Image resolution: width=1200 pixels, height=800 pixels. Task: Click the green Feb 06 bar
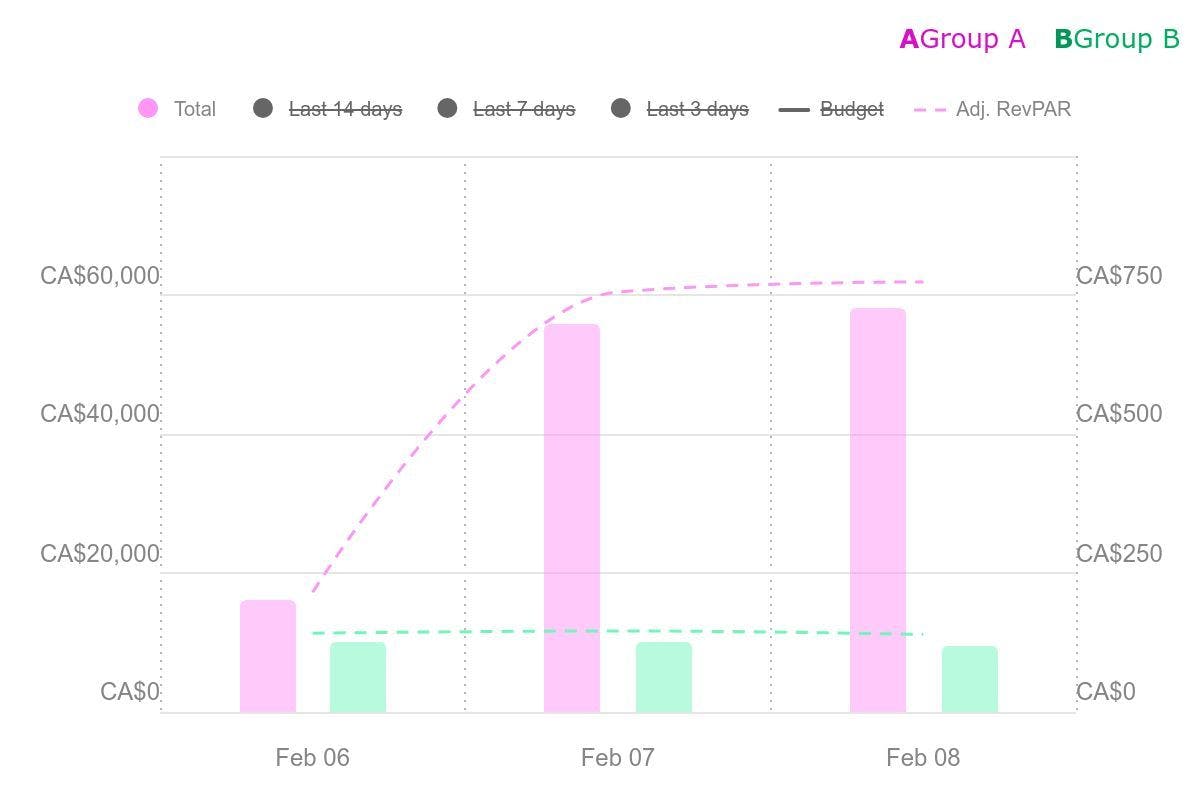point(358,677)
